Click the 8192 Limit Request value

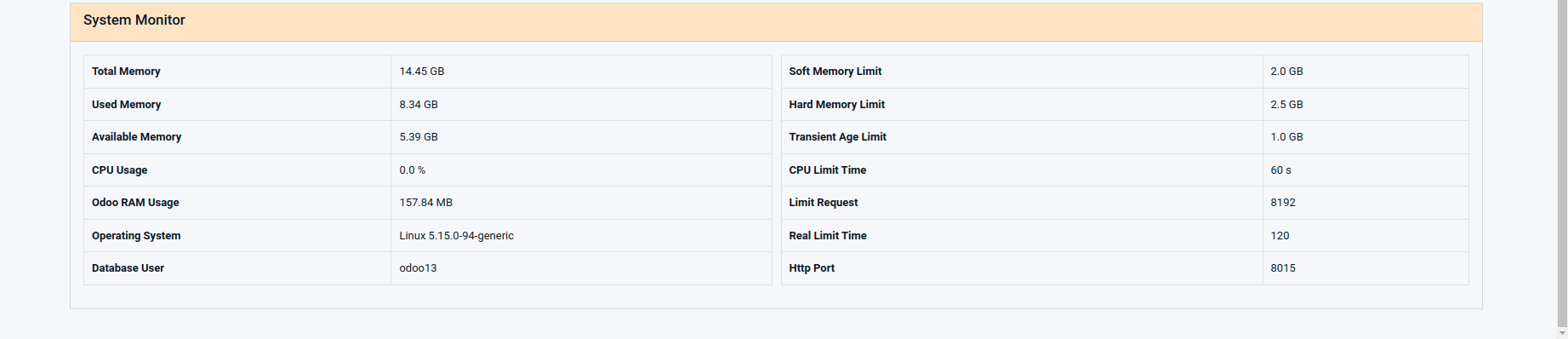[1283, 203]
